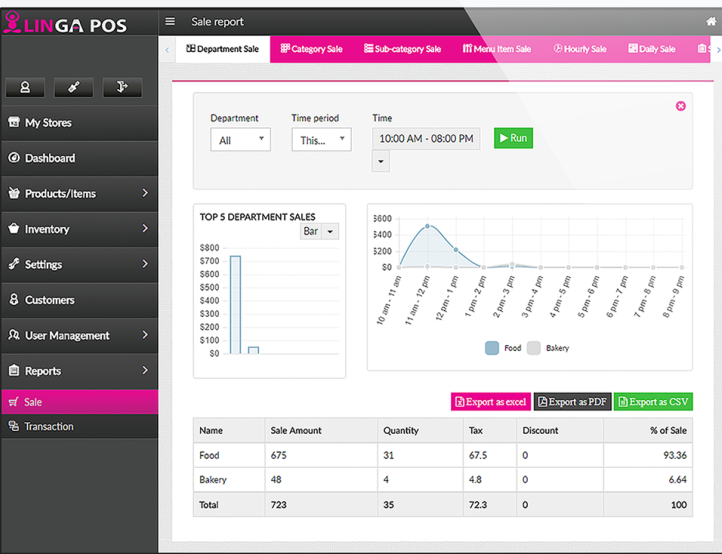Click the hamburger menu icon

(x=170, y=21)
